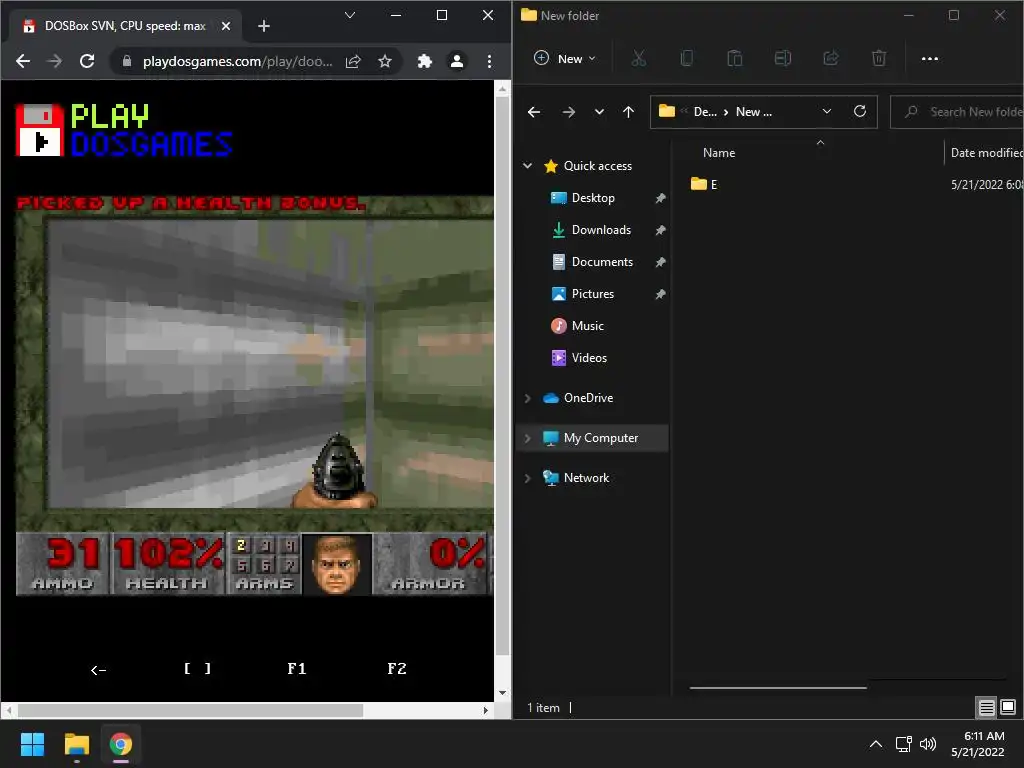1024x768 pixels.
Task: Click the browser vertical scrollbar
Action: click(x=502, y=376)
